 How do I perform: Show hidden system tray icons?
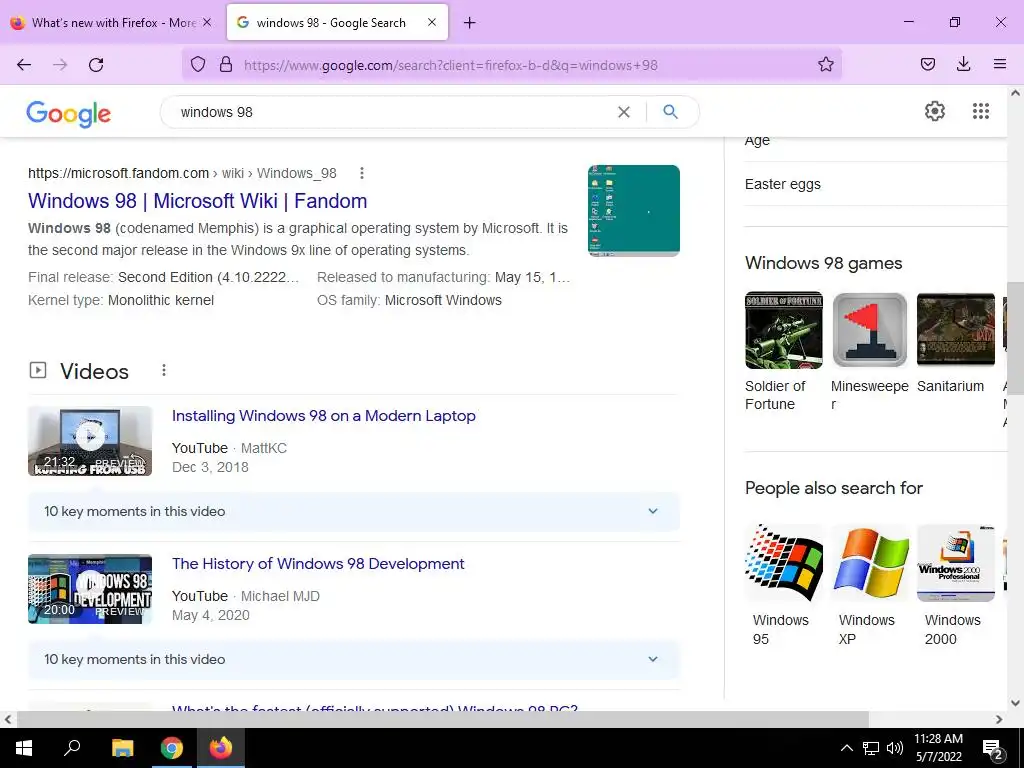846,748
